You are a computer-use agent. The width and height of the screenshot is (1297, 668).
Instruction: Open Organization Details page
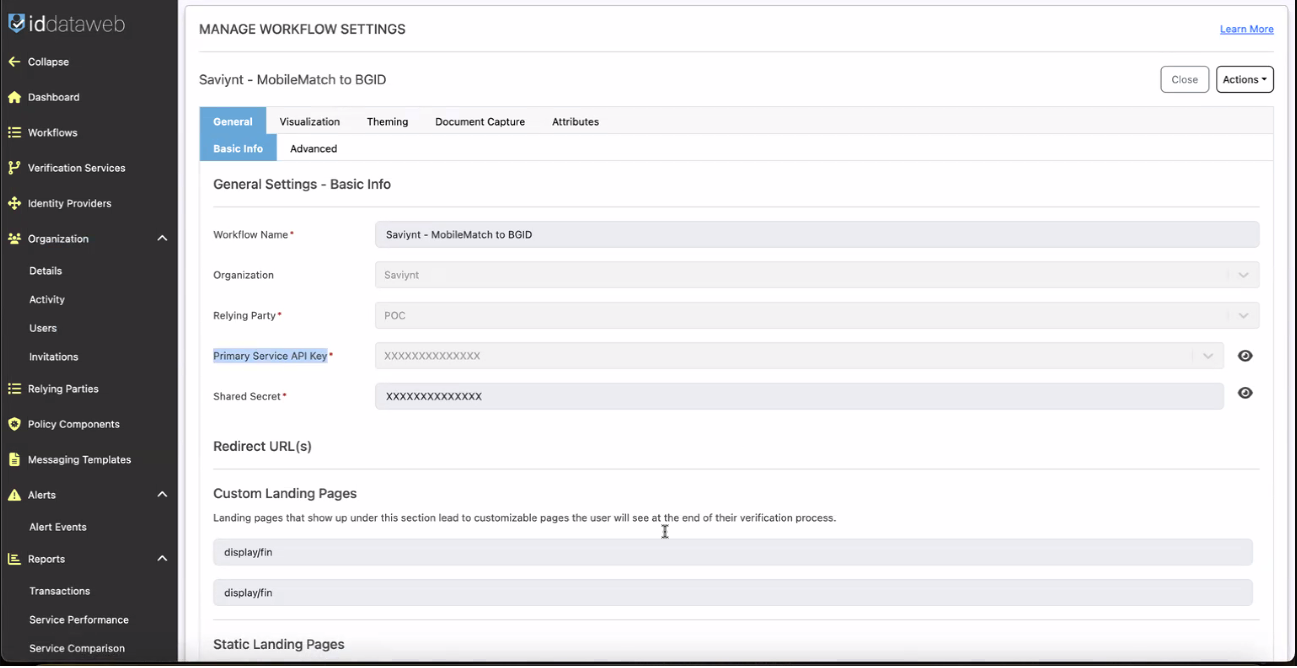(x=45, y=271)
